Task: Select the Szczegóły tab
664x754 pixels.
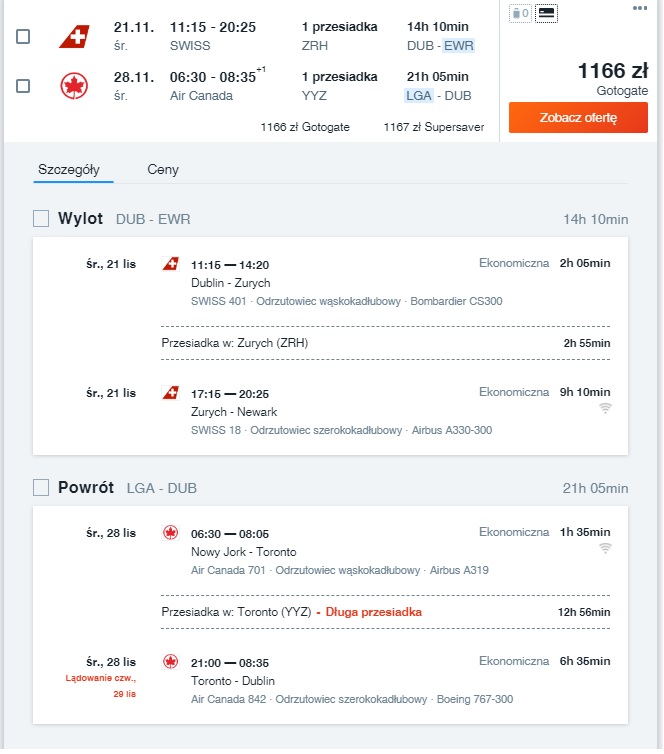Action: [69, 170]
